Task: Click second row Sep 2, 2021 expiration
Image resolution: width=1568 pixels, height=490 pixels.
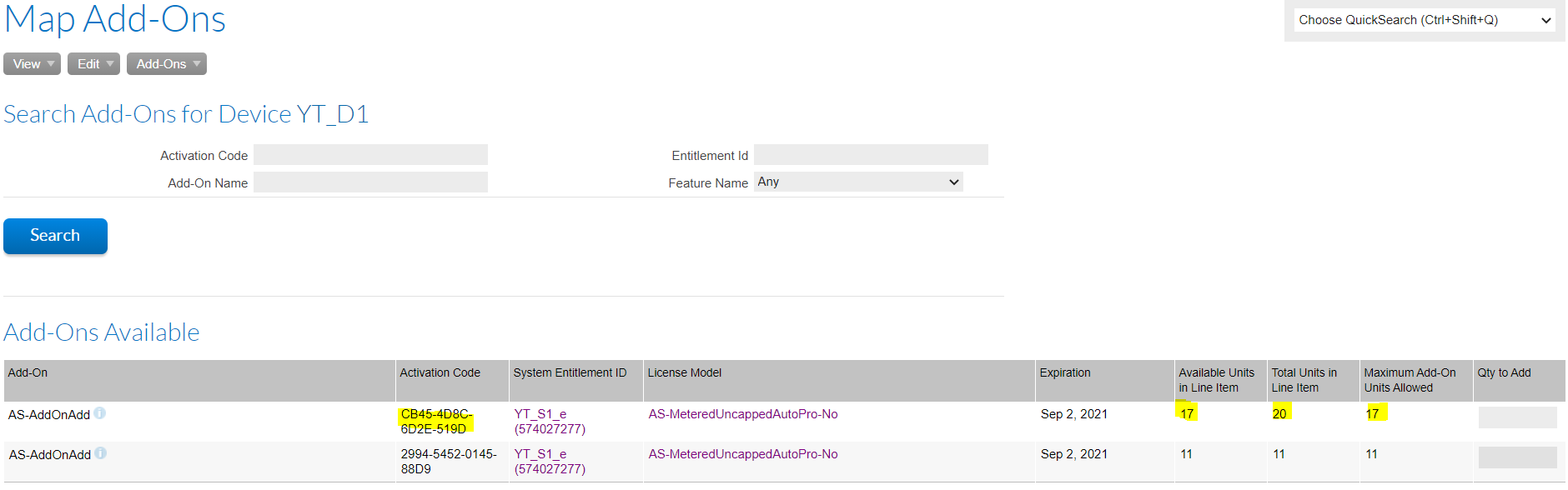Action: (1074, 454)
